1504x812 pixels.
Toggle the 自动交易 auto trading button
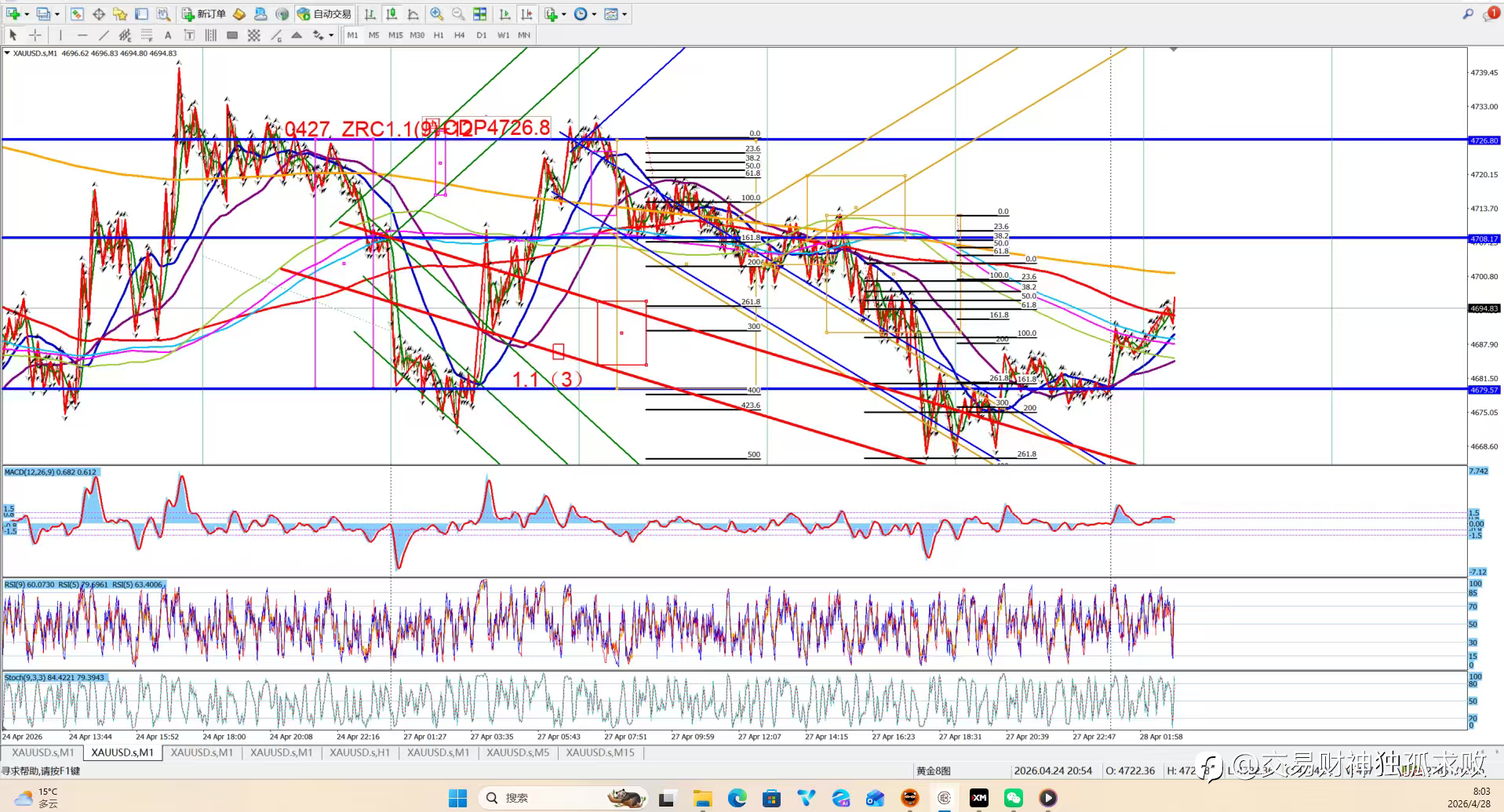(x=325, y=14)
